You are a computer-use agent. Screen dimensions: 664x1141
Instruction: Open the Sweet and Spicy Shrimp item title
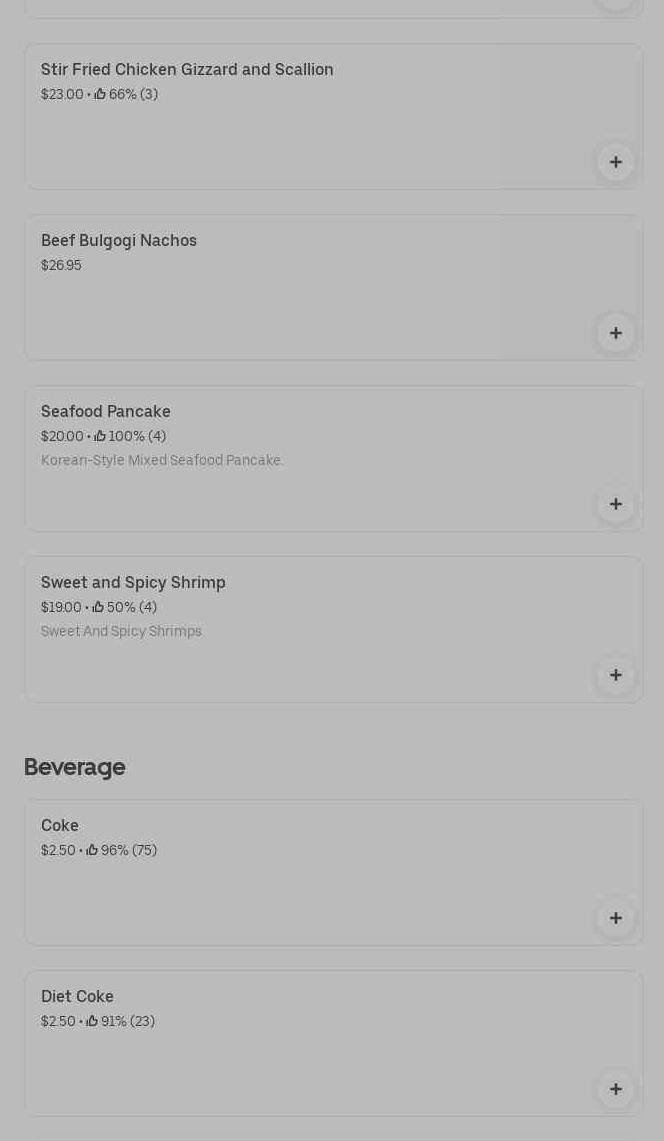(133, 583)
